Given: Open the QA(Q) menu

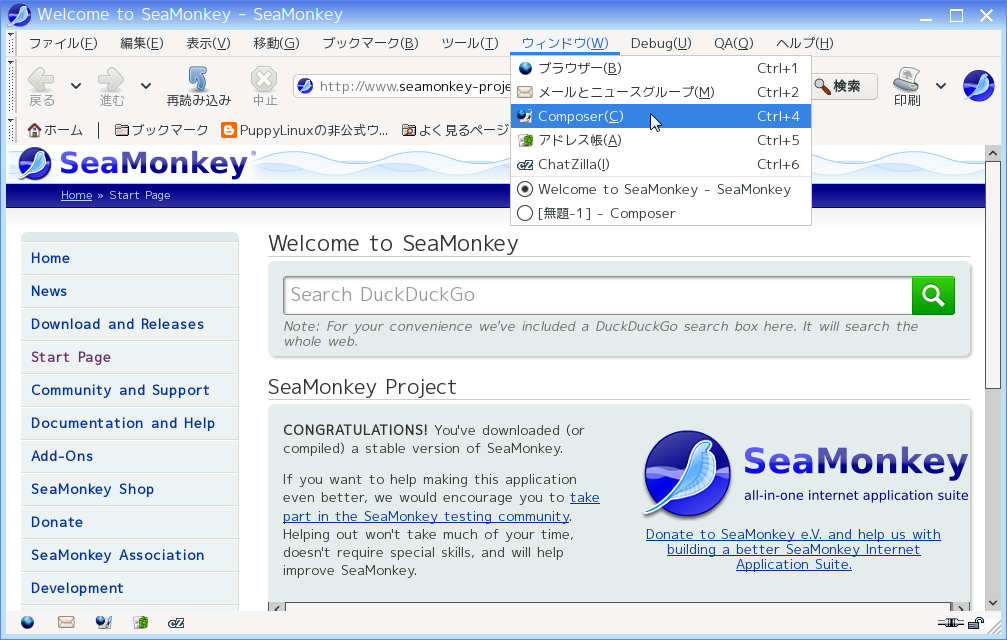Looking at the screenshot, I should 733,43.
